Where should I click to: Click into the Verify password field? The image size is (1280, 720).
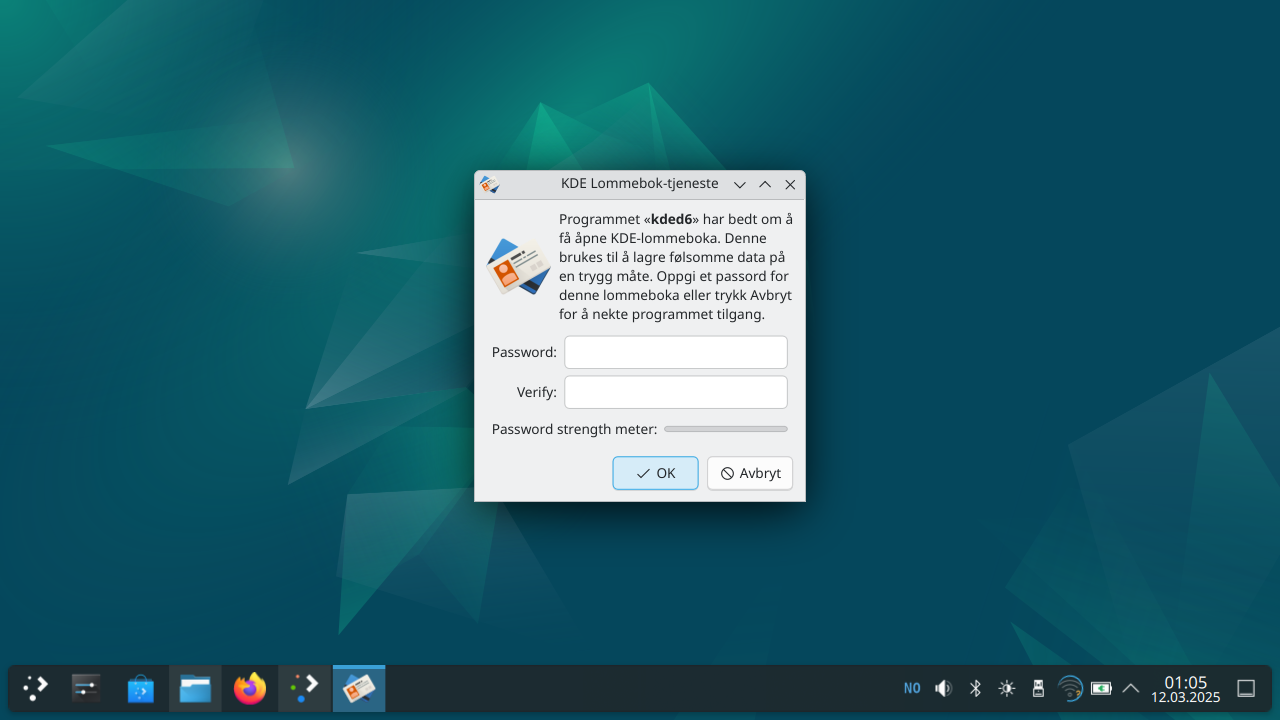[x=676, y=392]
